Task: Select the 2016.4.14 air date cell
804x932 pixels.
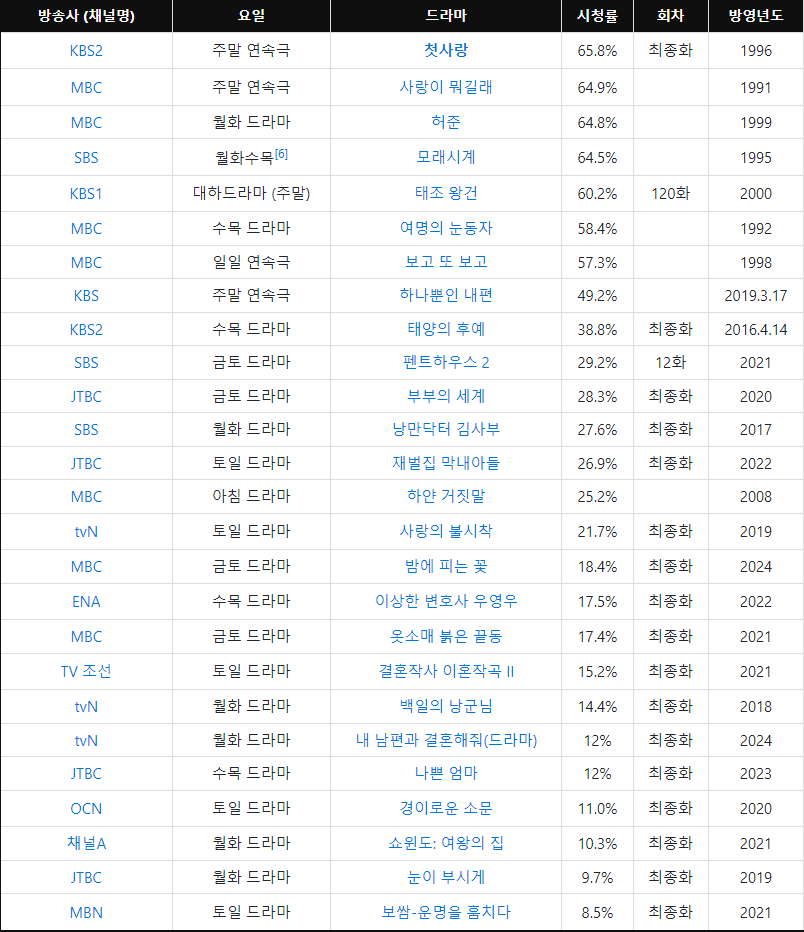Action: click(x=756, y=330)
